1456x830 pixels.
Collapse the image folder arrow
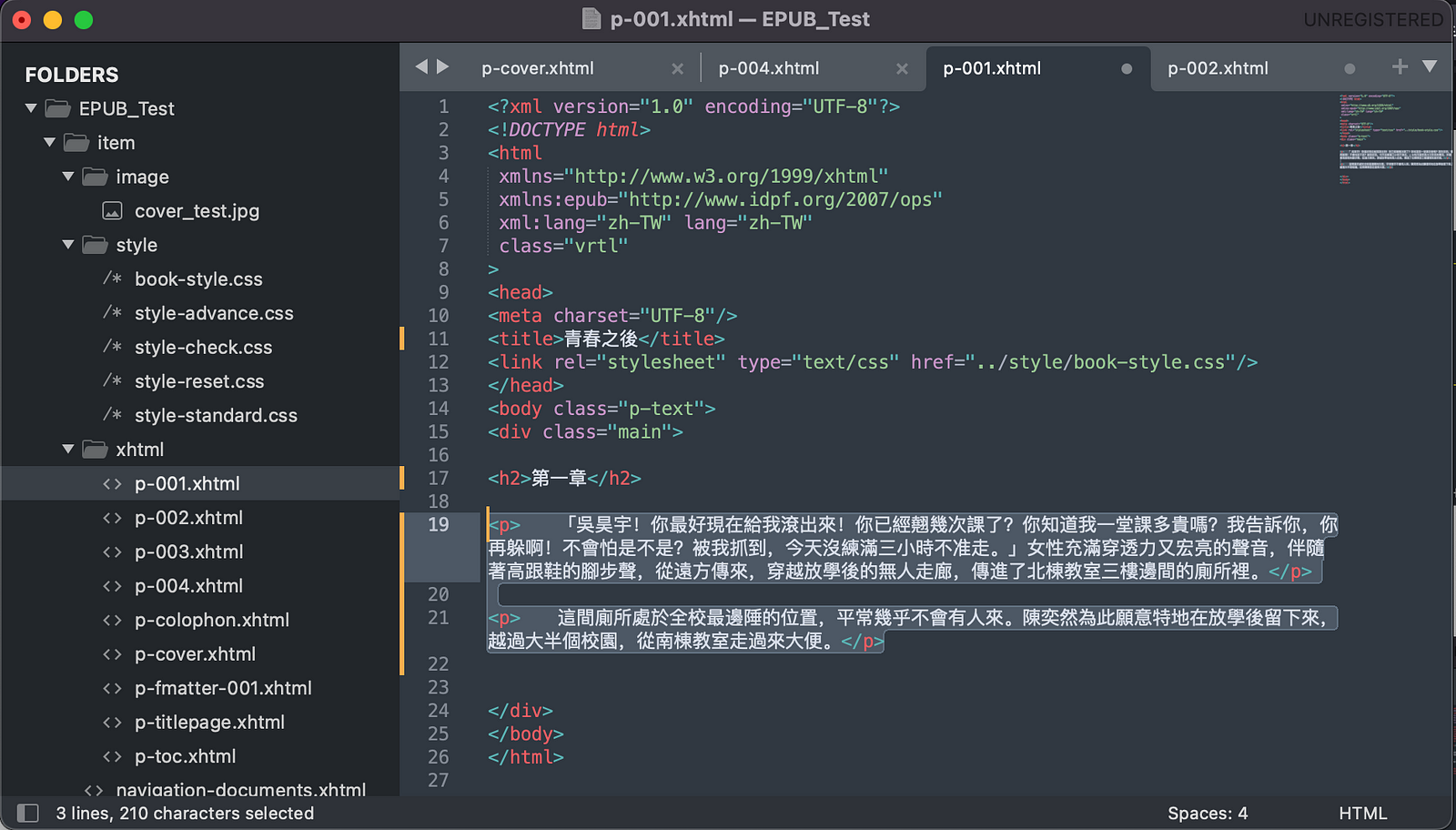coord(68,177)
